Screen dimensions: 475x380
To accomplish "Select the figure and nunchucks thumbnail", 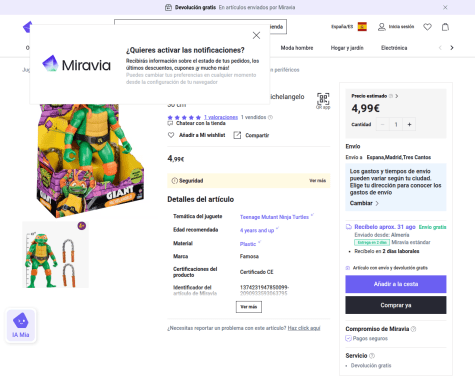I will [55, 255].
